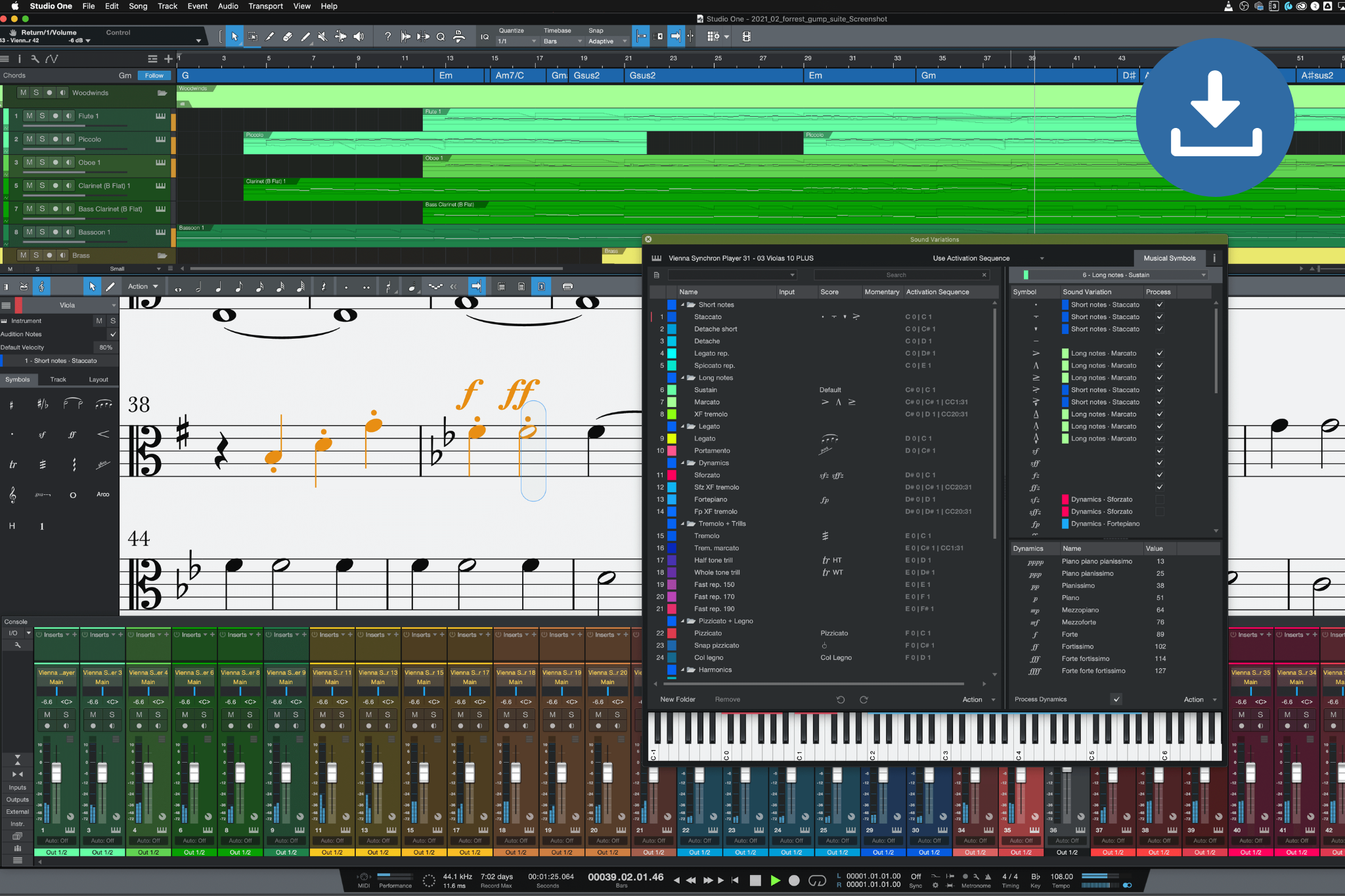1345x896 pixels.
Task: Activate the Mute tool
Action: point(322,36)
